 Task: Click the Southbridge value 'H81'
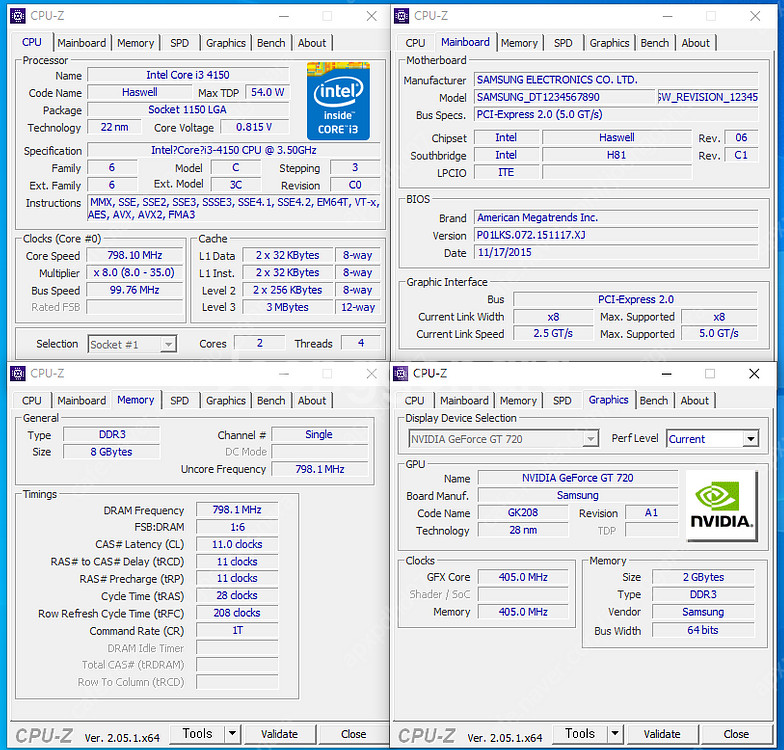[x=616, y=155]
